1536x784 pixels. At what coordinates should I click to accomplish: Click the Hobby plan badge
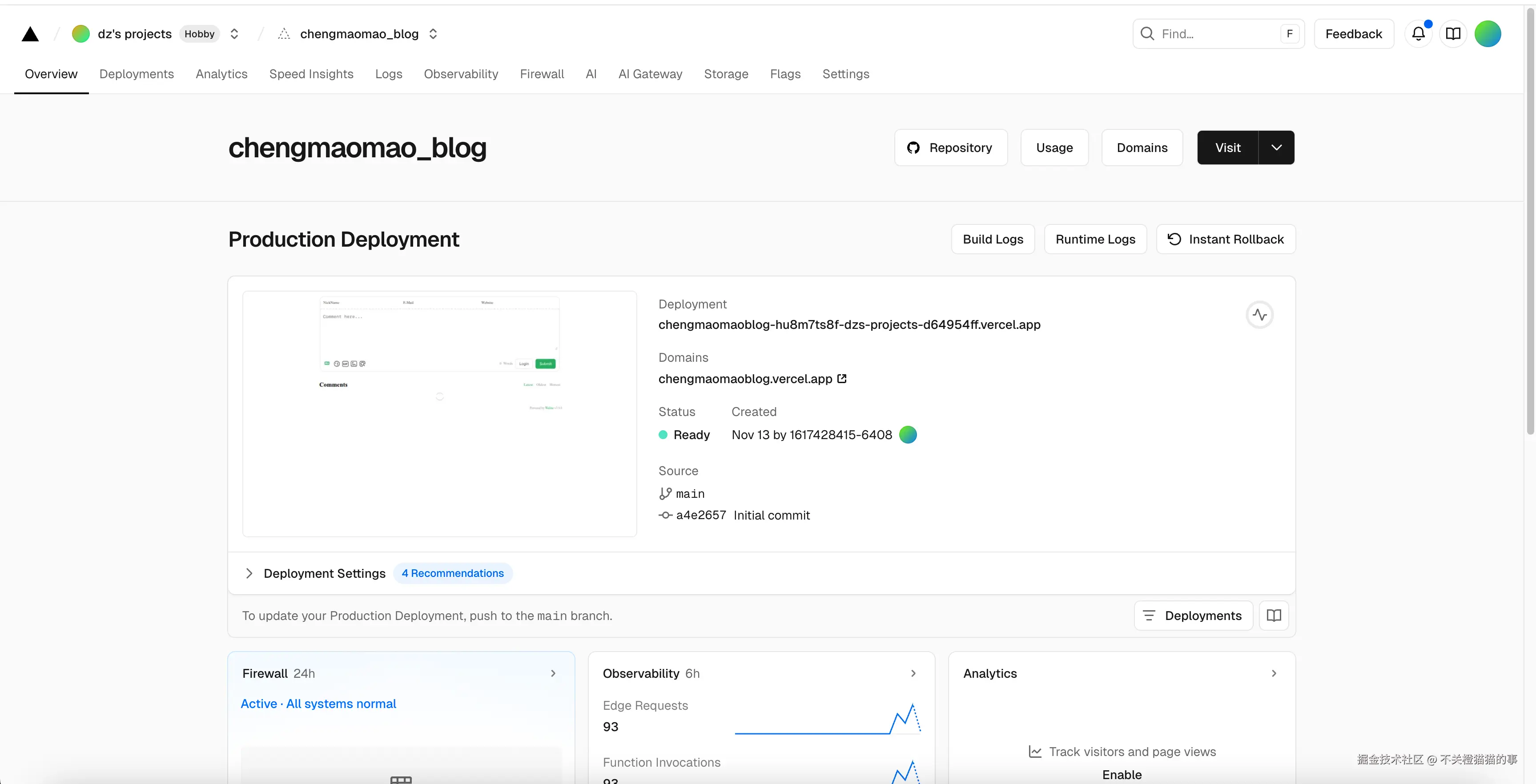(x=199, y=34)
